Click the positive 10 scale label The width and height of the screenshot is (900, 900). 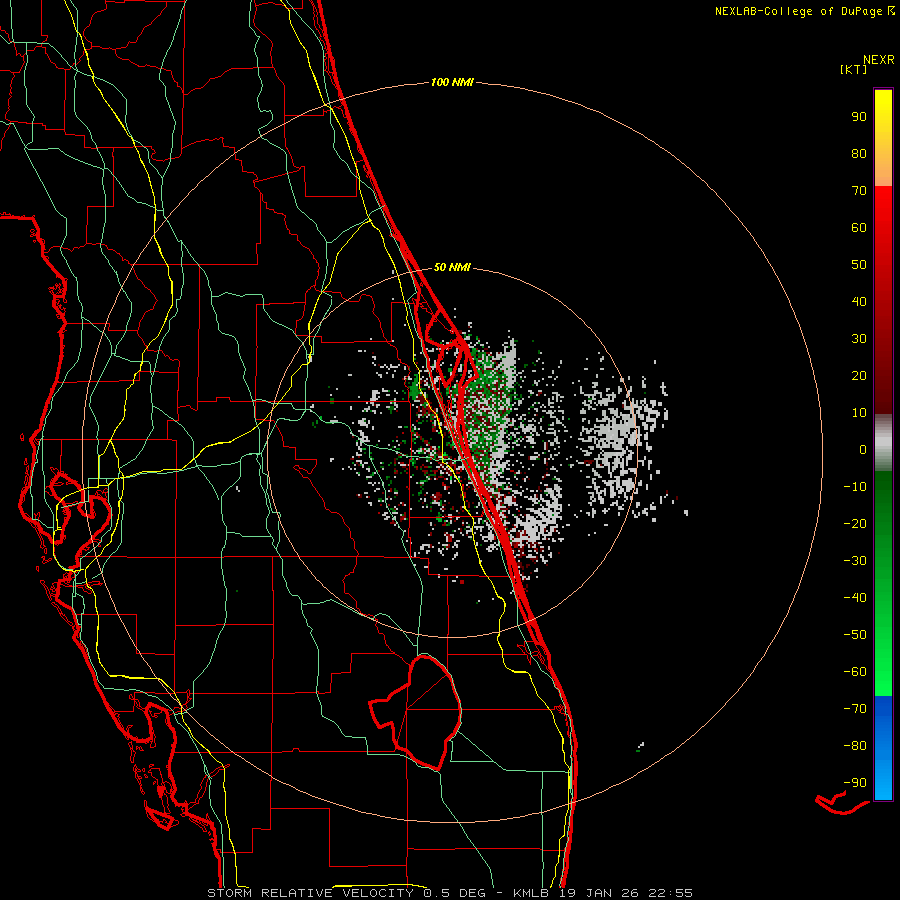(x=859, y=413)
